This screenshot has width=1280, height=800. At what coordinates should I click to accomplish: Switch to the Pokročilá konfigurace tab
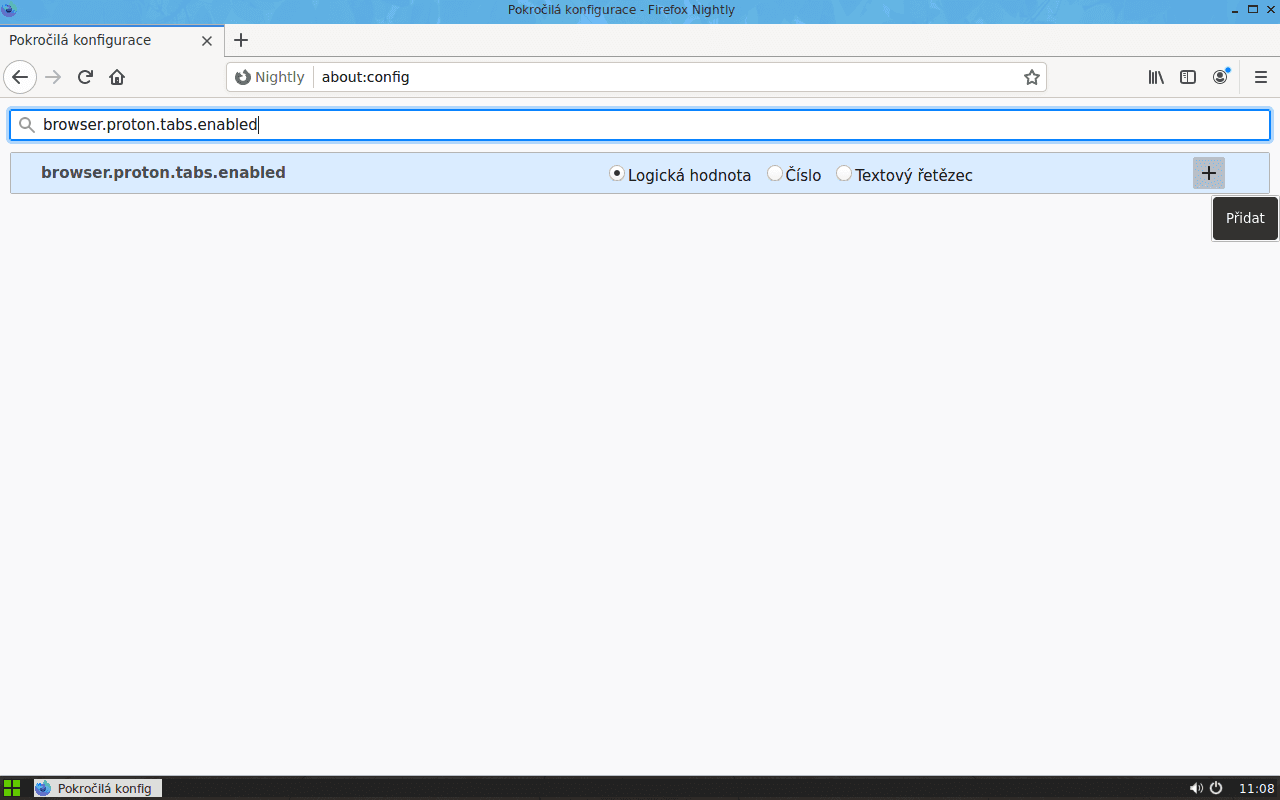point(110,41)
